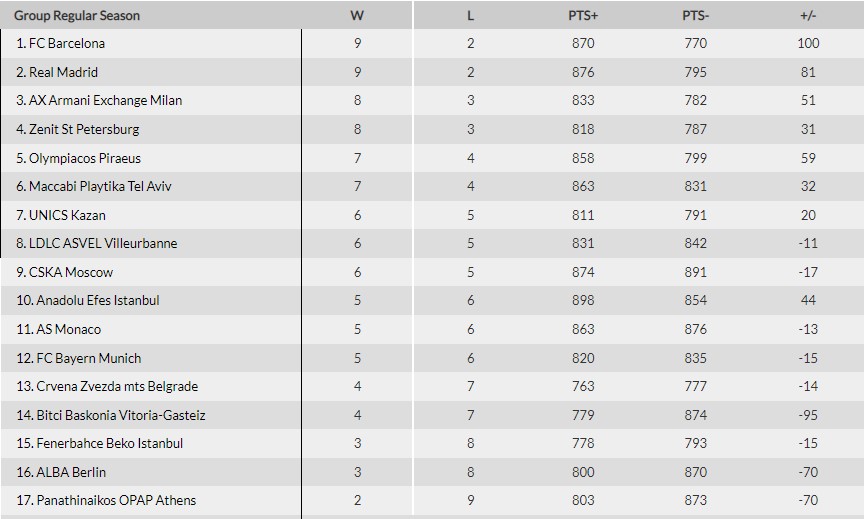
Task: Click Olympiacos Piraeus in the standings
Action: click(84, 158)
